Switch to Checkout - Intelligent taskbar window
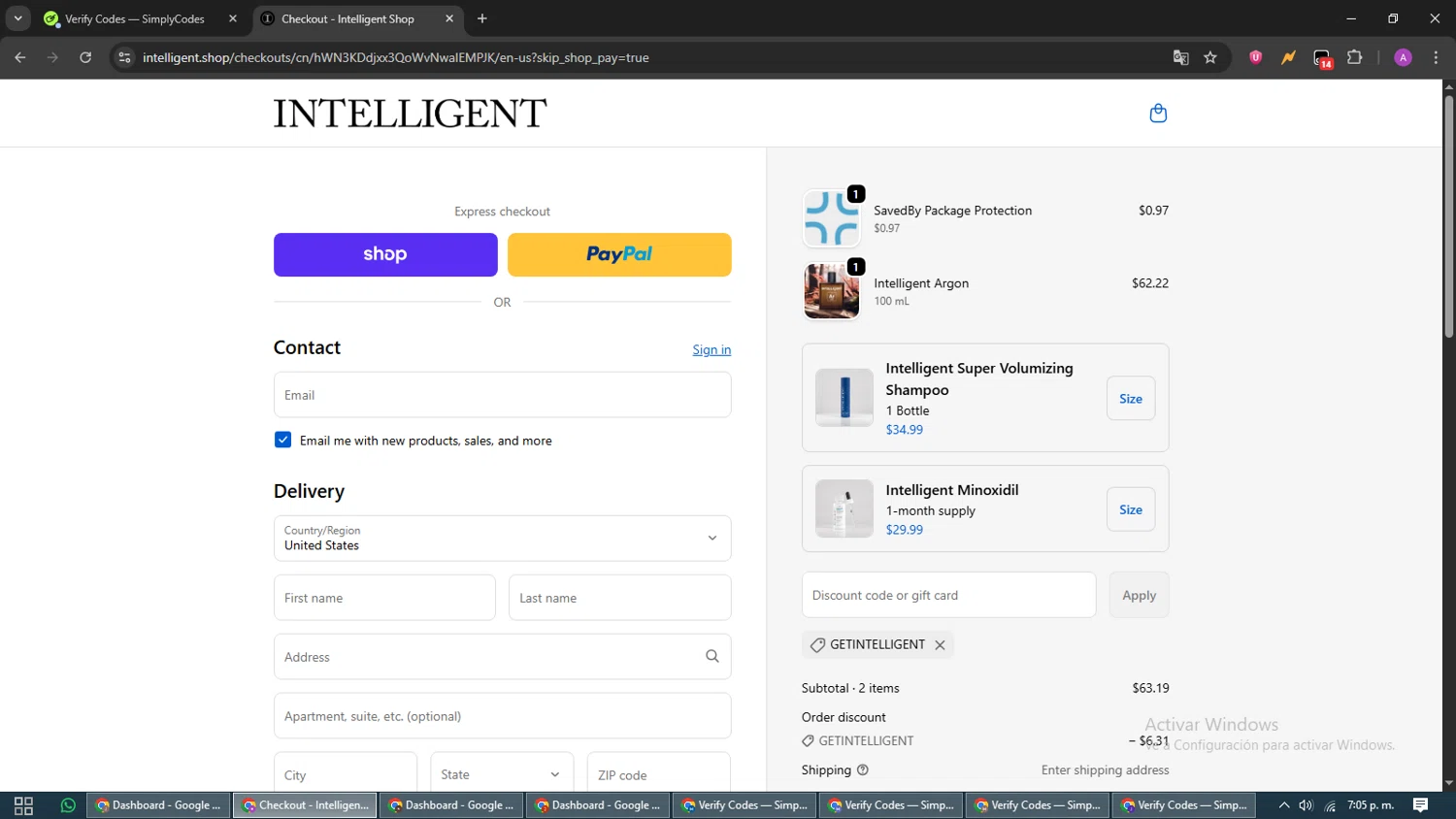The image size is (1456, 819). tap(305, 805)
